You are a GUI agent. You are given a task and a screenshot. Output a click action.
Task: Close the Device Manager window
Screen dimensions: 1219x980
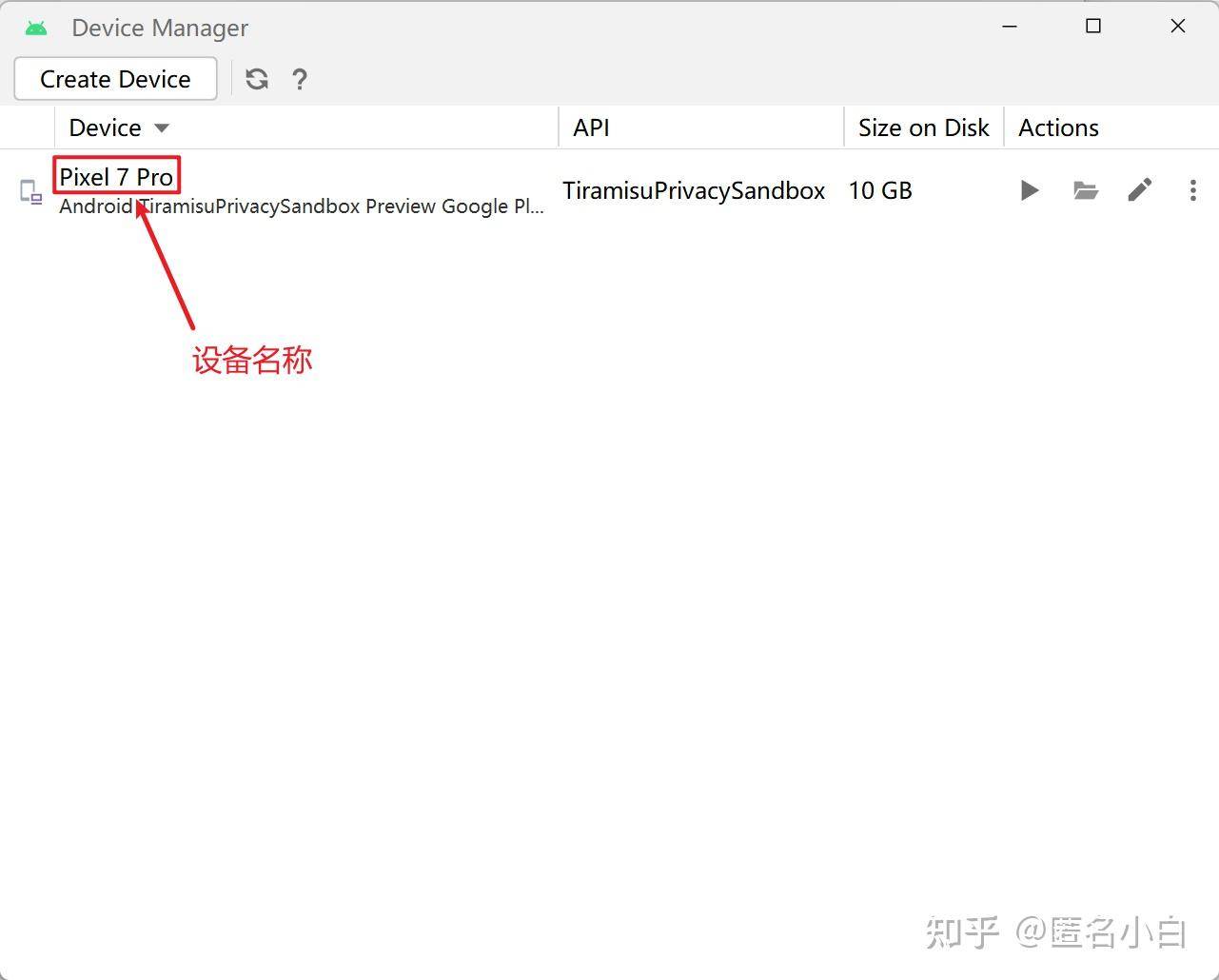click(x=1177, y=27)
